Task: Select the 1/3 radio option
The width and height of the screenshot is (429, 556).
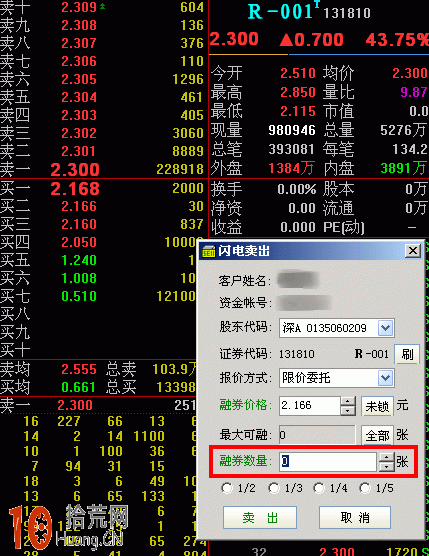Action: (273, 488)
